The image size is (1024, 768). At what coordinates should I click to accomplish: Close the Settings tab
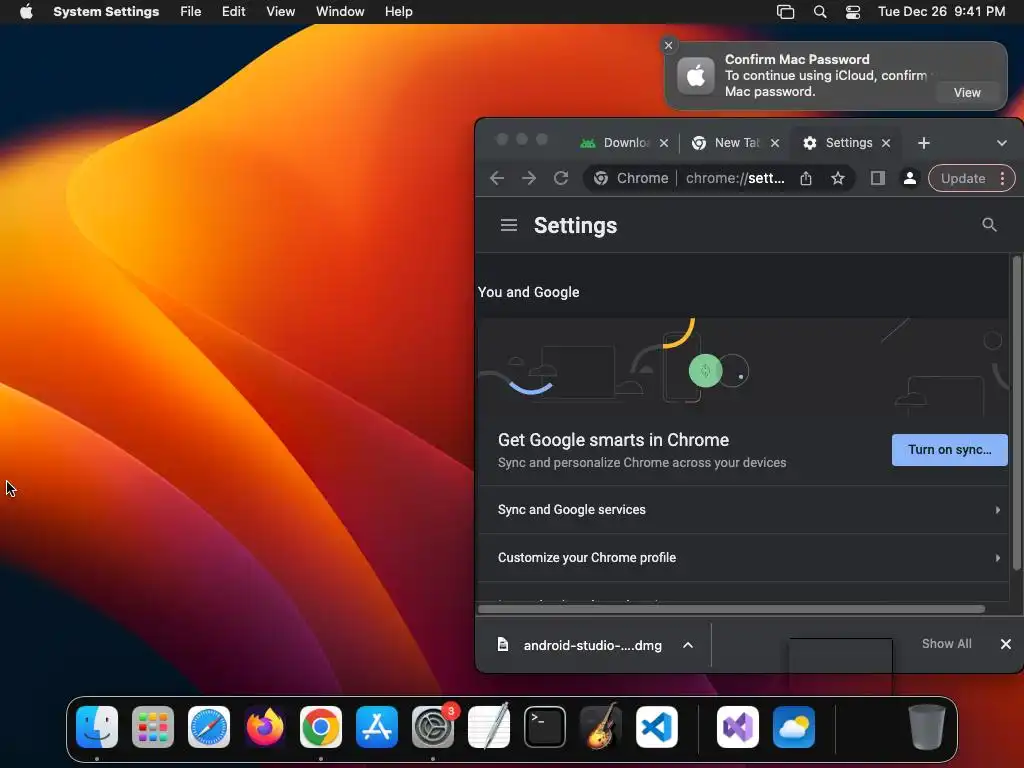[886, 143]
